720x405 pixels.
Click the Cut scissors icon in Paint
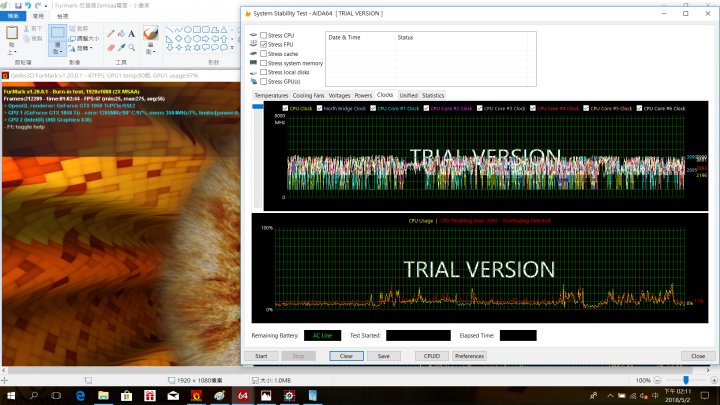pyautogui.click(x=26, y=28)
